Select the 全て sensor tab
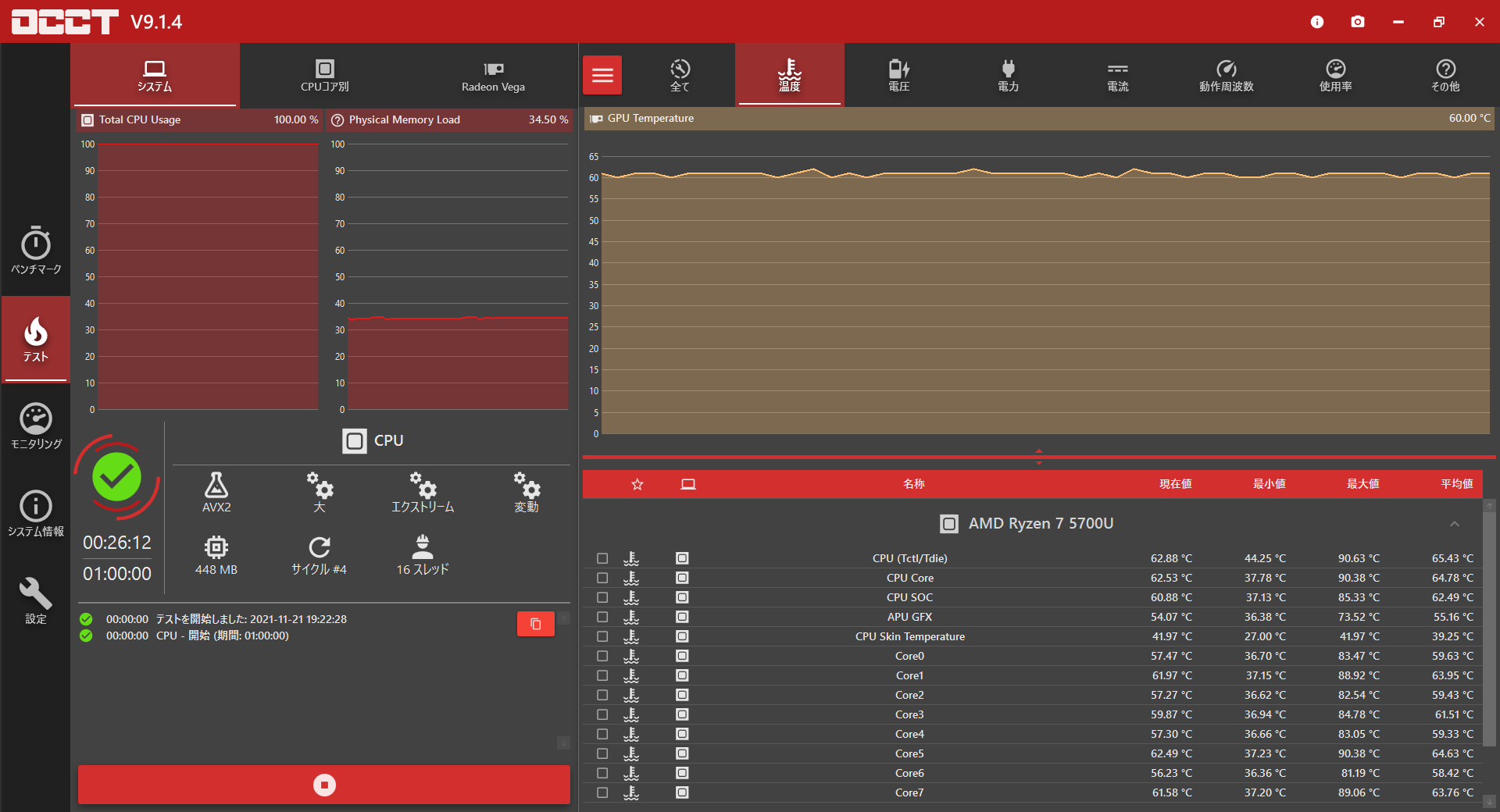 pyautogui.click(x=680, y=75)
